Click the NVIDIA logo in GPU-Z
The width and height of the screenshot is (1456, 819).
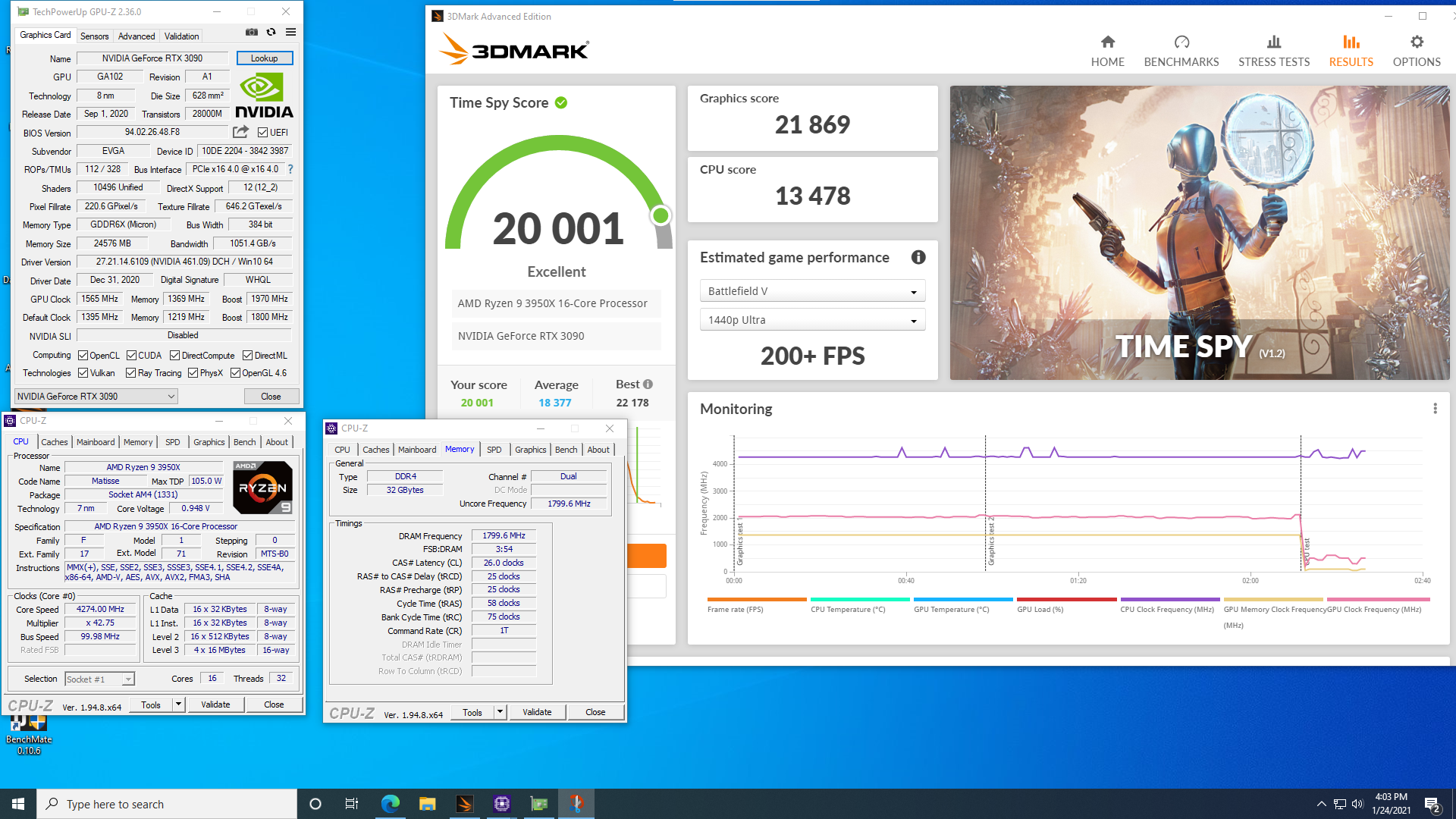click(264, 96)
